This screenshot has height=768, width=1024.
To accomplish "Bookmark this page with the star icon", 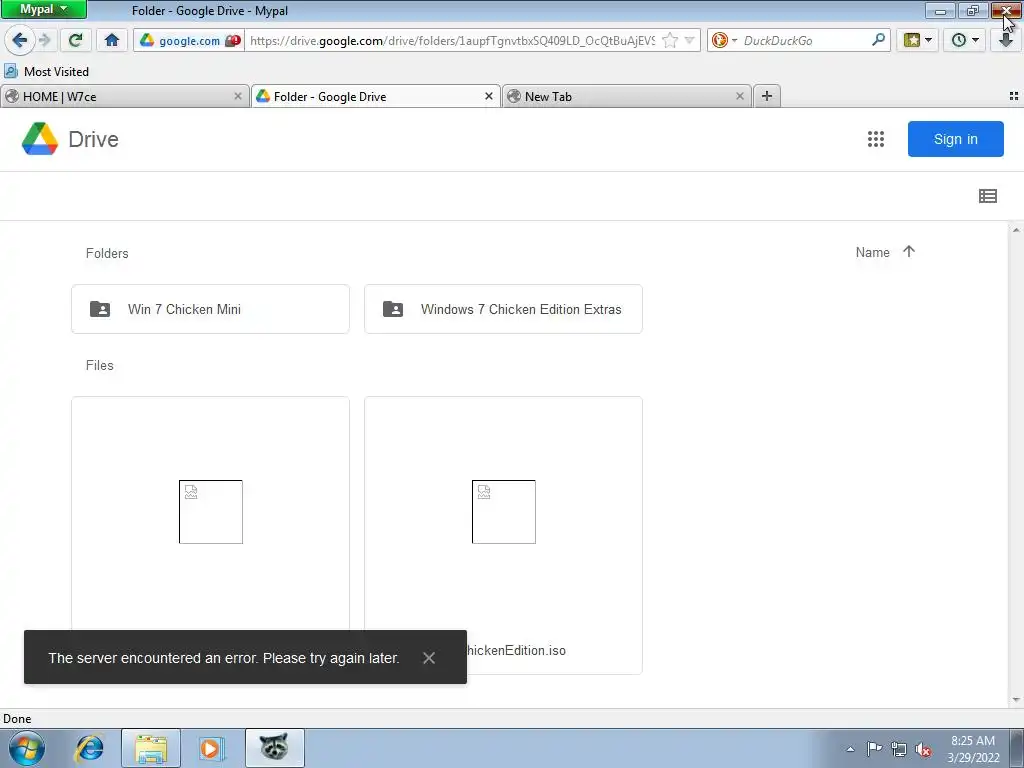I will click(669, 40).
